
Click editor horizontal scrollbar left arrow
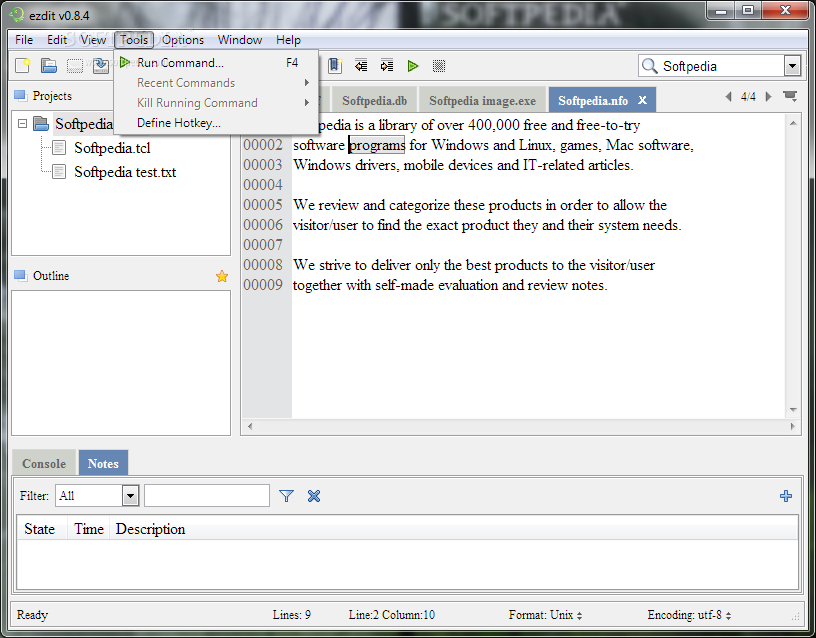[x=250, y=426]
